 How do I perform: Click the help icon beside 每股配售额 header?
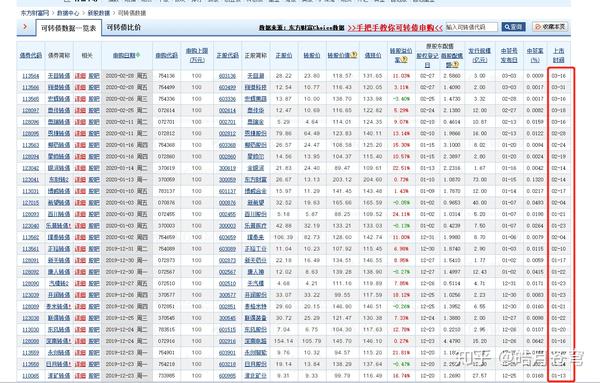pos(456,65)
